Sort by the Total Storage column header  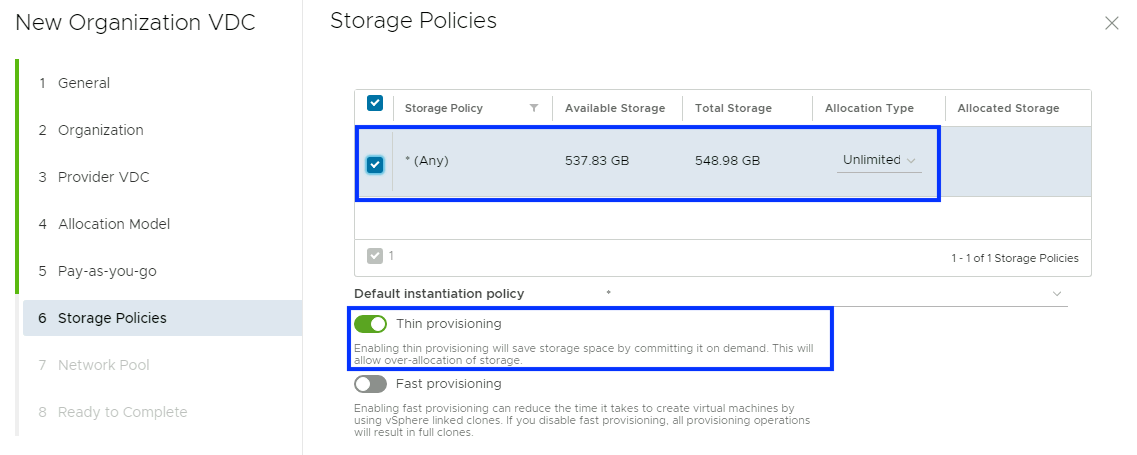point(733,108)
